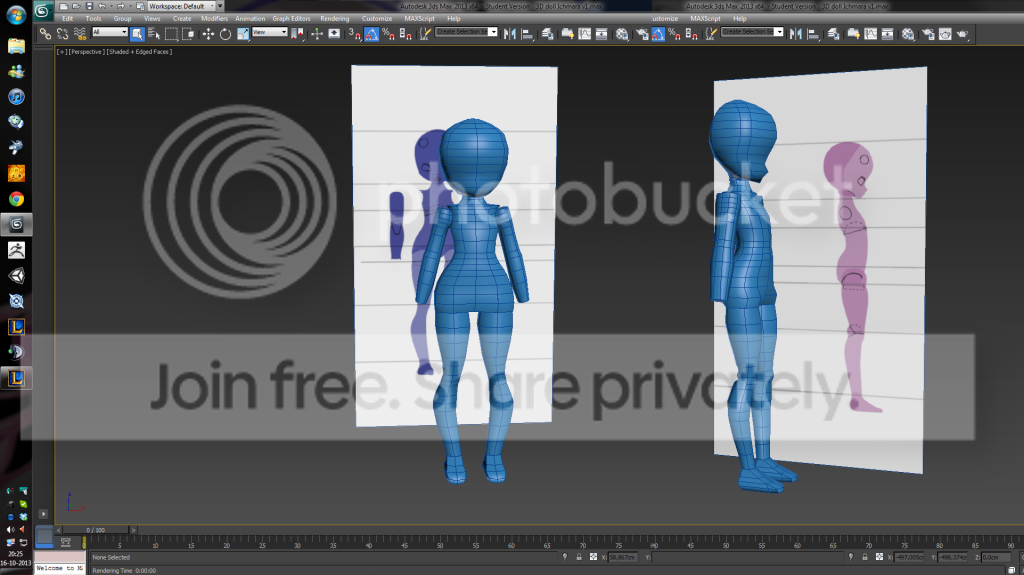Viewport: 1024px width, 575px height.
Task: Open the Unity taskbar icon
Action: pos(16,276)
